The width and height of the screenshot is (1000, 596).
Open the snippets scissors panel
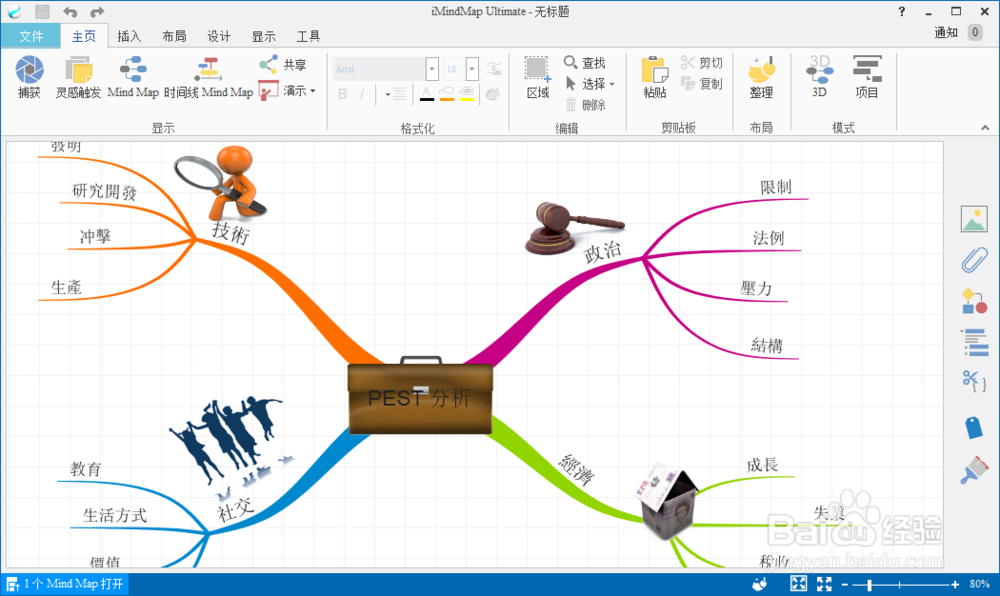coord(974,382)
